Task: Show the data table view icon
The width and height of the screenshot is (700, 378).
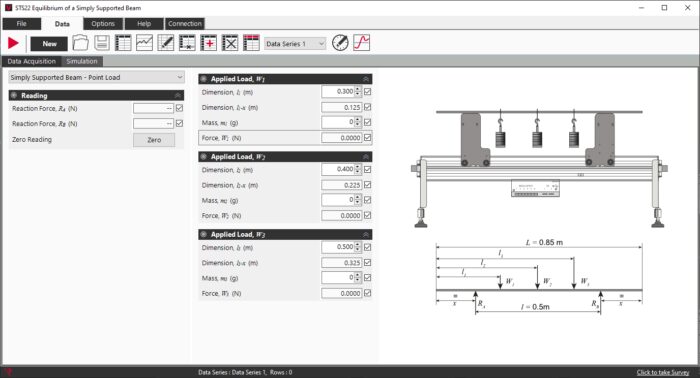Action: 123,43
